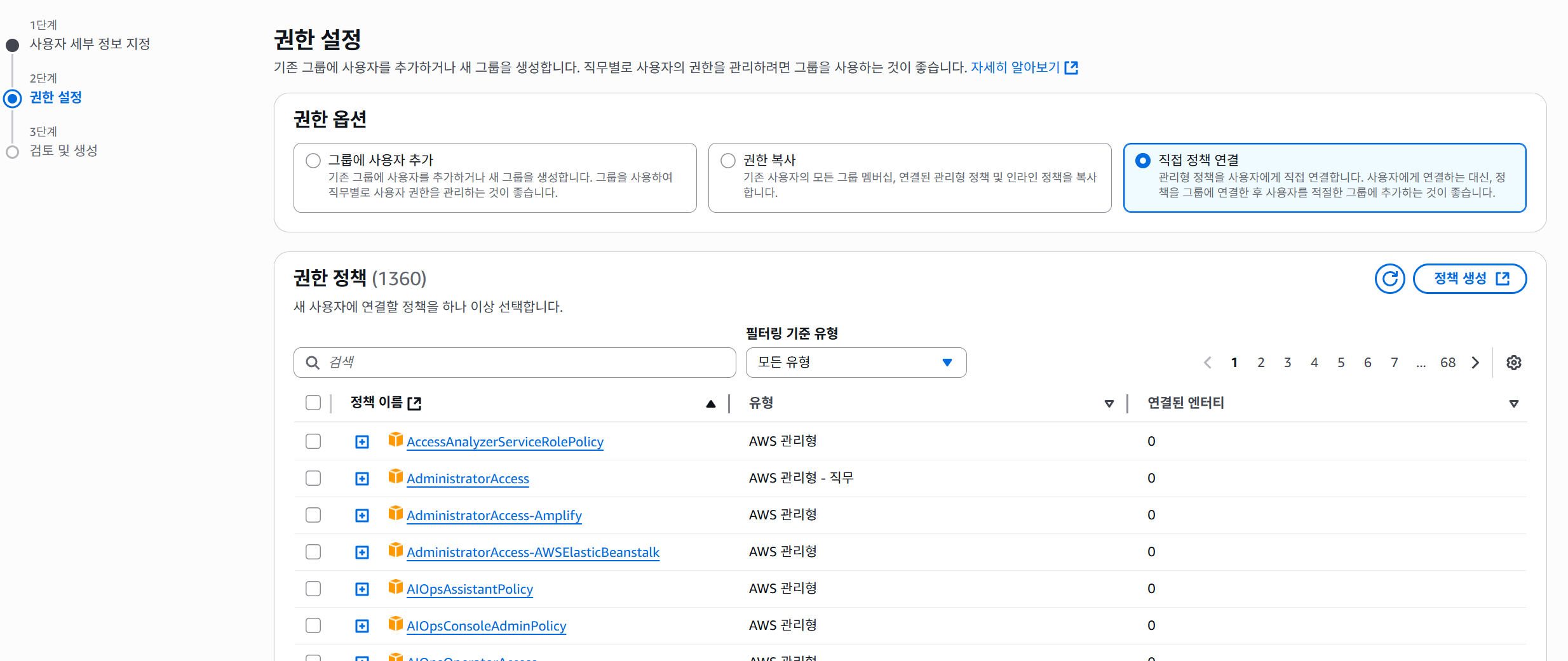Screen dimensions: 1568x661
Task: Select step 2 권한 설정
Action: (56, 97)
